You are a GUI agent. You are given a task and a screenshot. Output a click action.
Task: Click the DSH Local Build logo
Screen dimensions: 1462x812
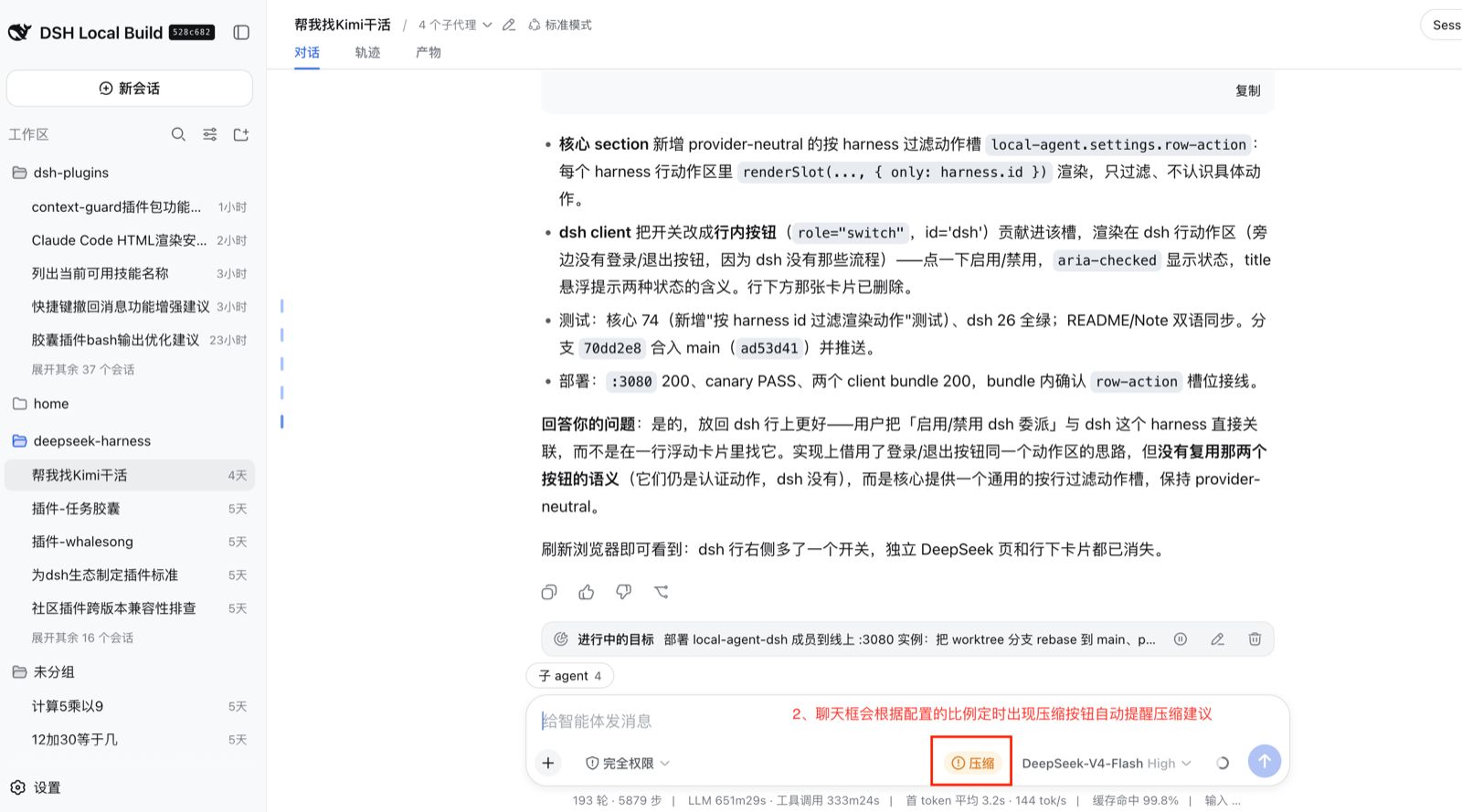pos(20,32)
